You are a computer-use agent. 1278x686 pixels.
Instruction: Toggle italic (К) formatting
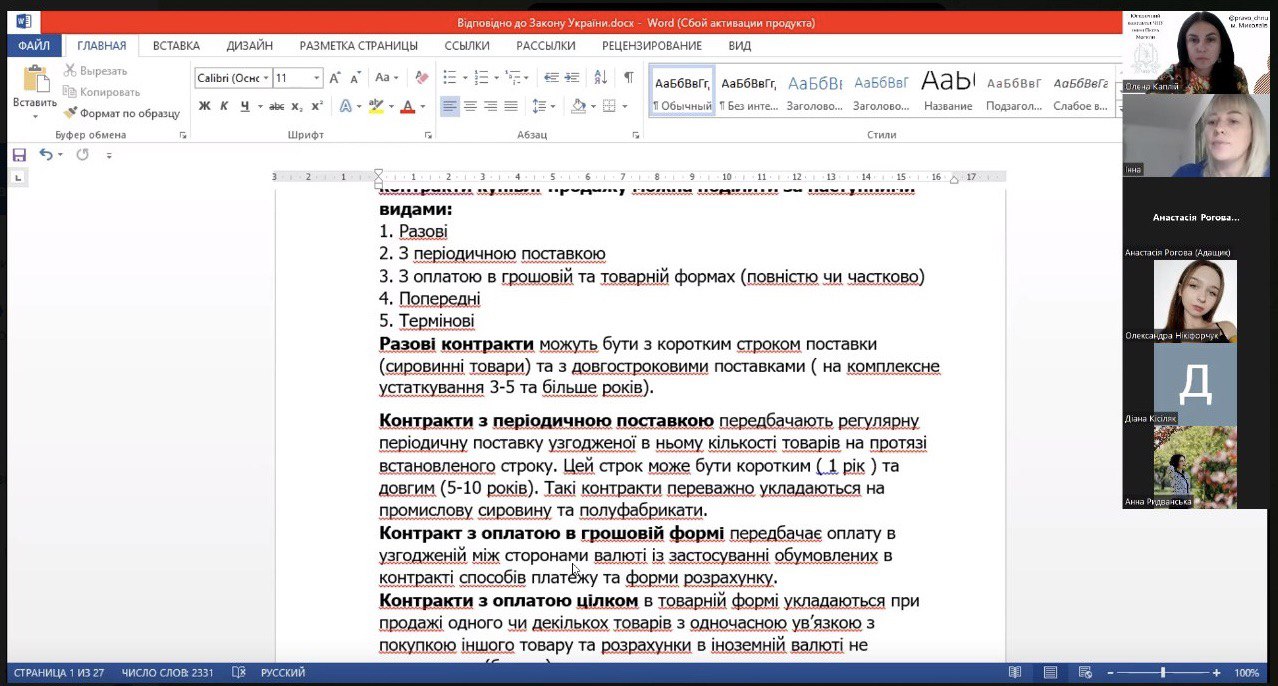pos(225,106)
